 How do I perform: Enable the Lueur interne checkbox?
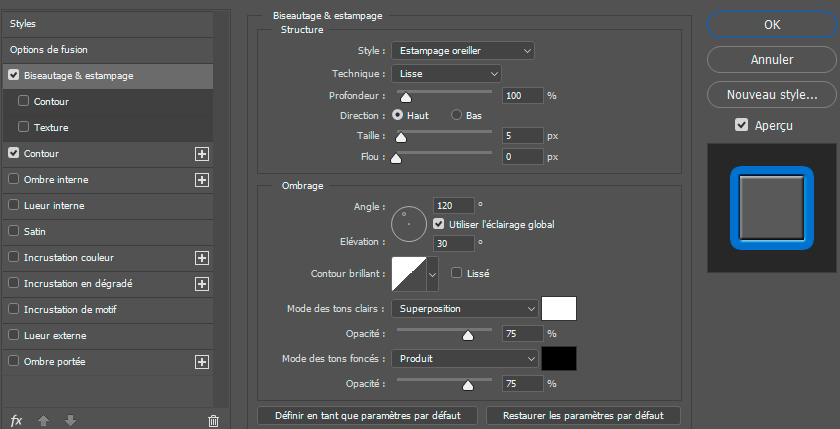pos(13,206)
